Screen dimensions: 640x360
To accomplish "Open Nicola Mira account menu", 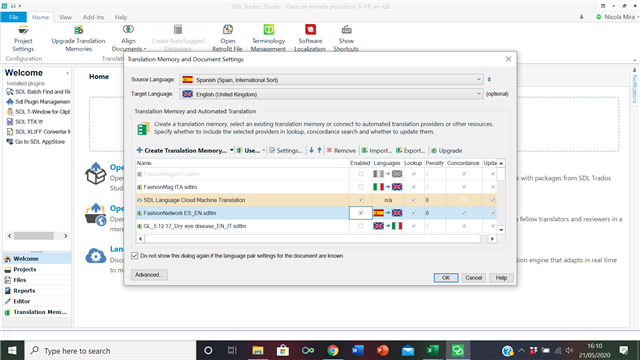I will click(x=618, y=17).
